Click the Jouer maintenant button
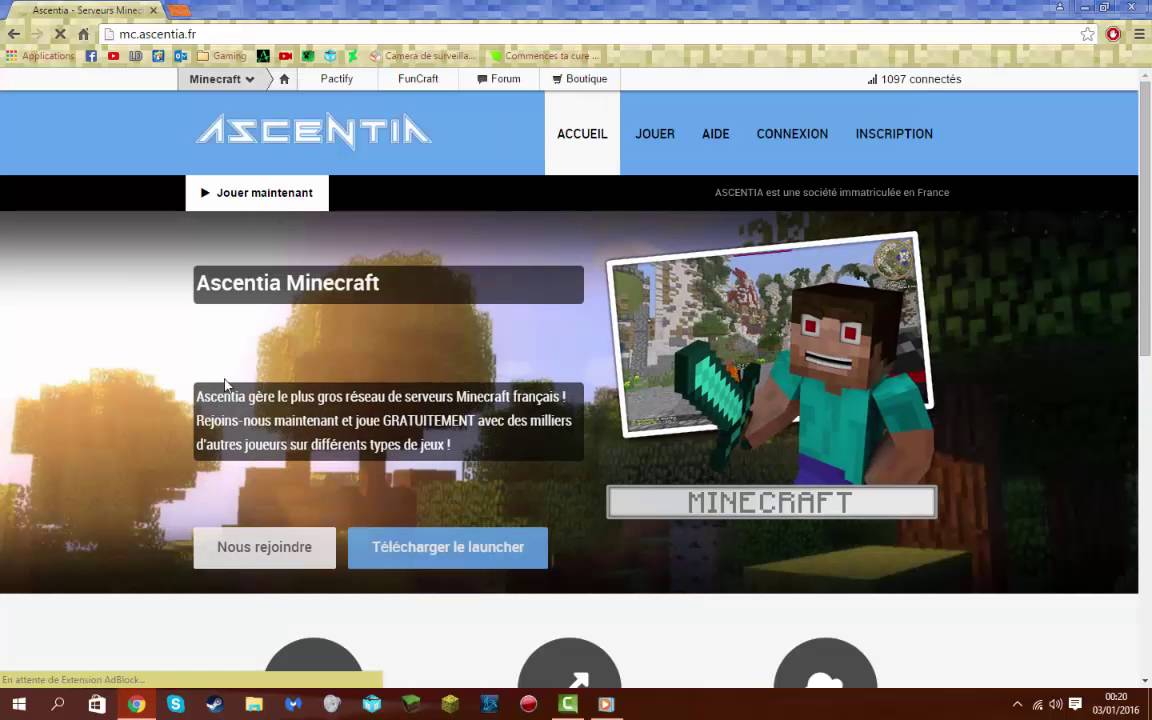Viewport: 1152px width, 720px height. pos(257,192)
